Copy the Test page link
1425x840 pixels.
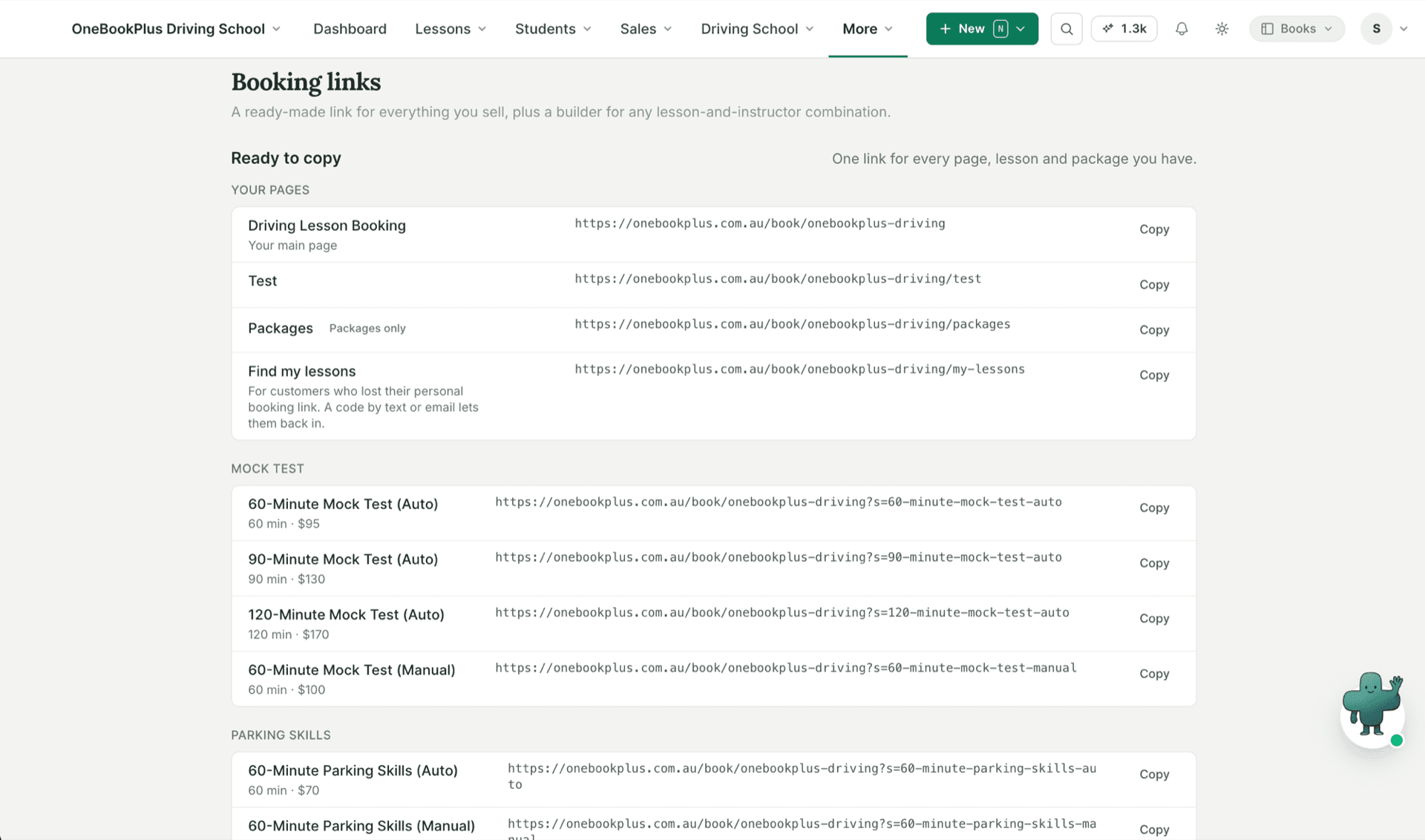1154,285
